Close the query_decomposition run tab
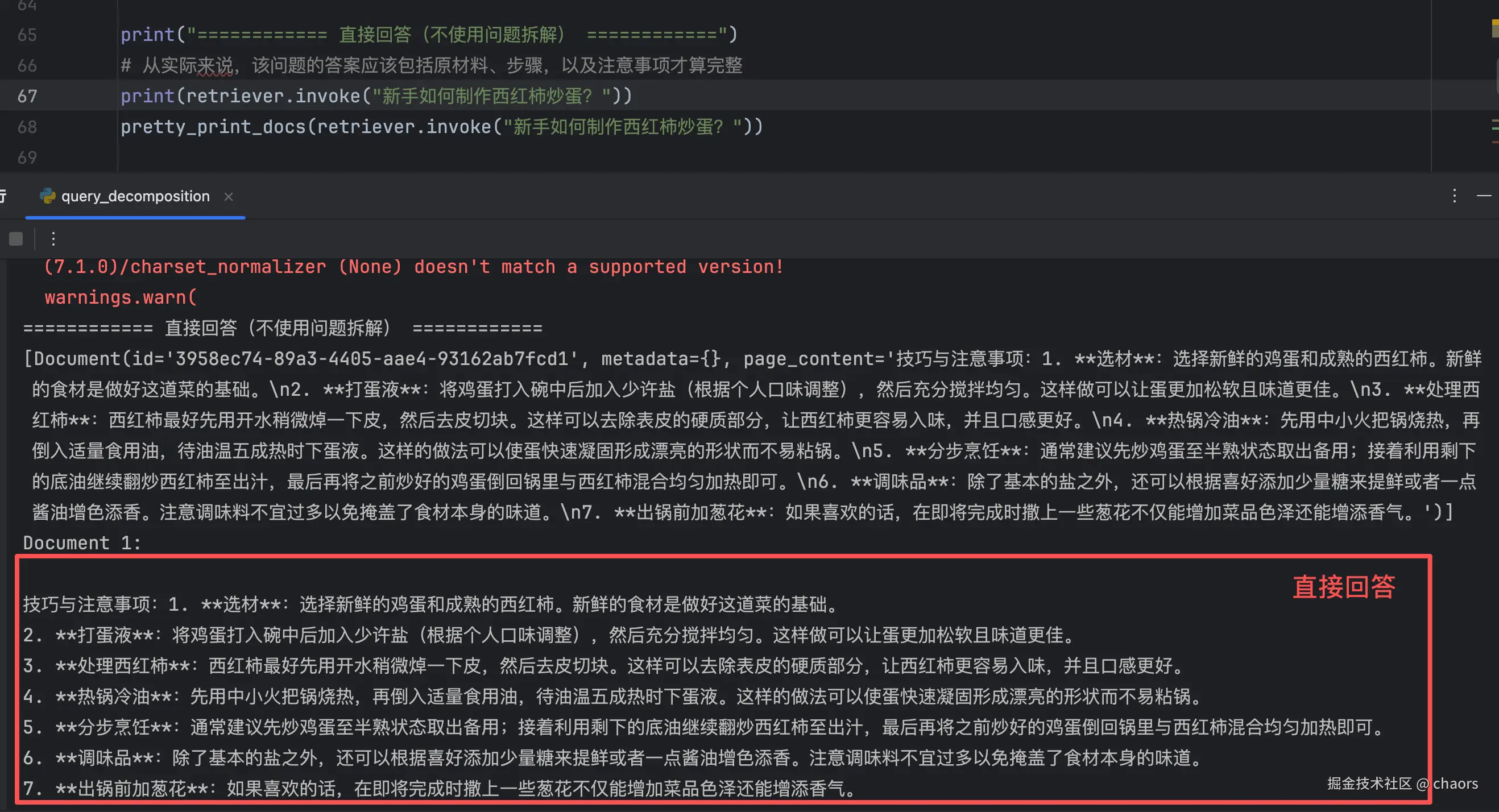Viewport: 1499px width, 812px height. (229, 197)
